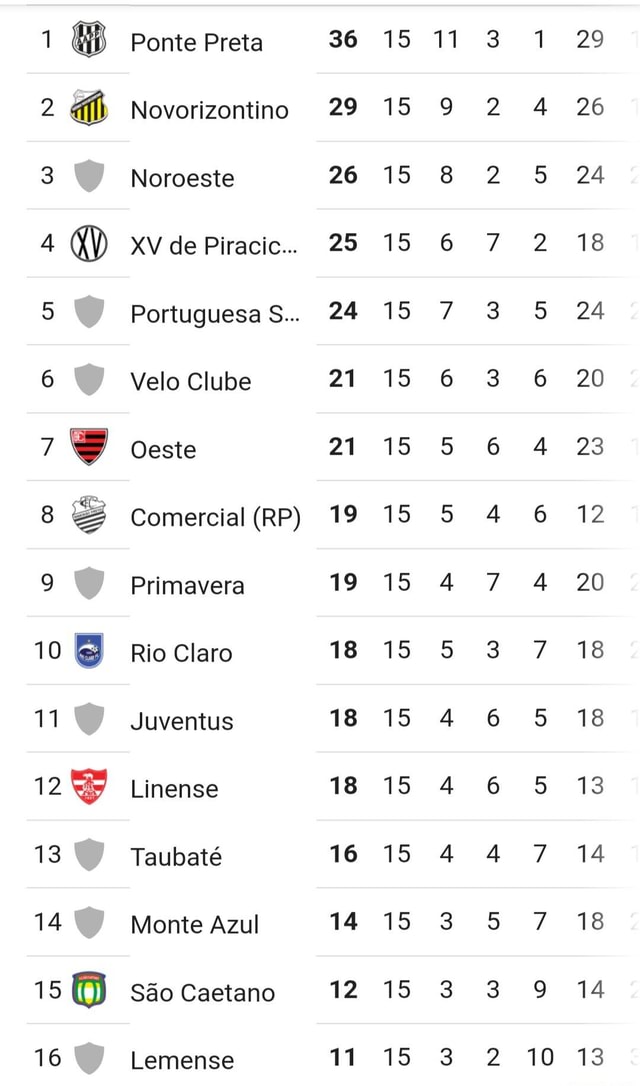Image resolution: width=640 pixels, height=1086 pixels.
Task: Select the Monte Azul team row
Action: (x=196, y=924)
